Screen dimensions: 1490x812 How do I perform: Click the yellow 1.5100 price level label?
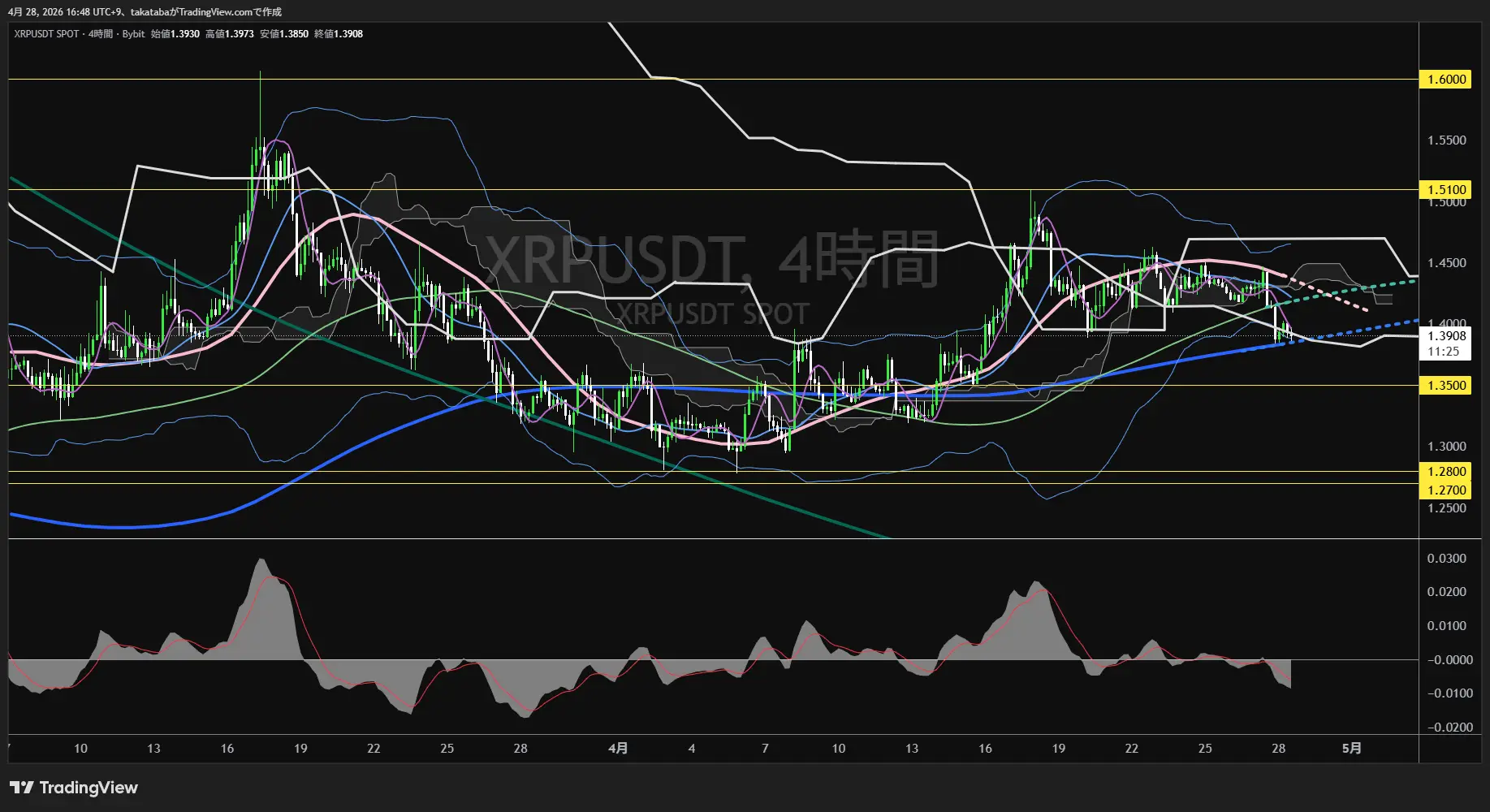1446,190
